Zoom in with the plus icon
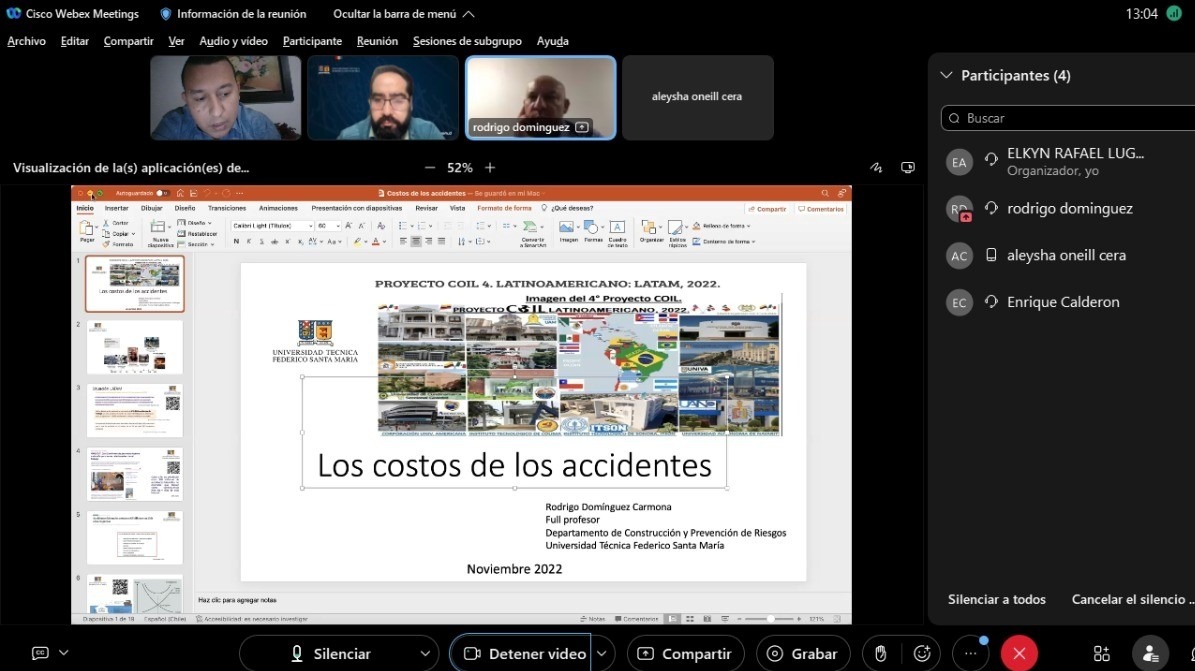The height and width of the screenshot is (671, 1195). tap(490, 168)
